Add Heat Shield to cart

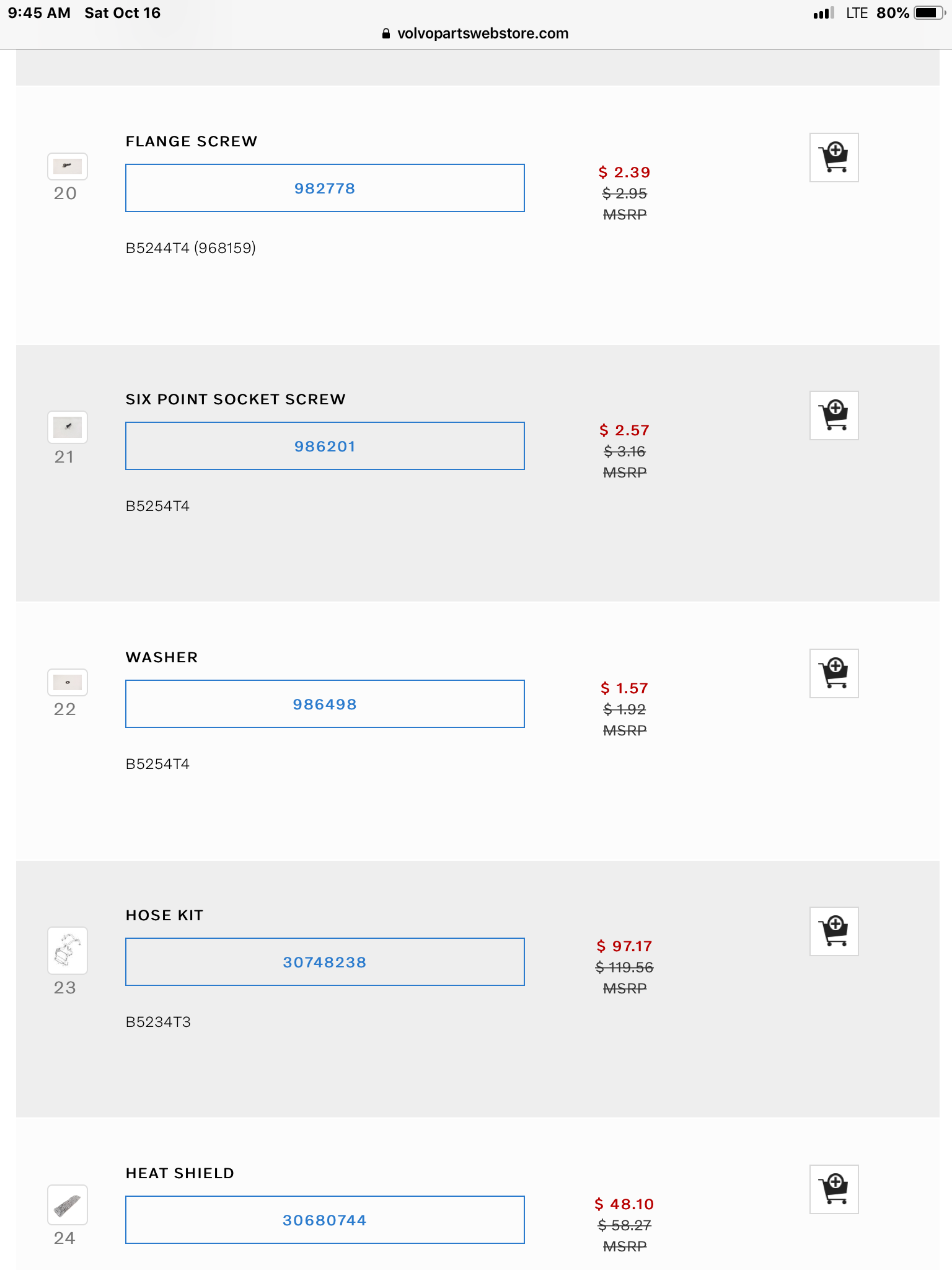(834, 1189)
